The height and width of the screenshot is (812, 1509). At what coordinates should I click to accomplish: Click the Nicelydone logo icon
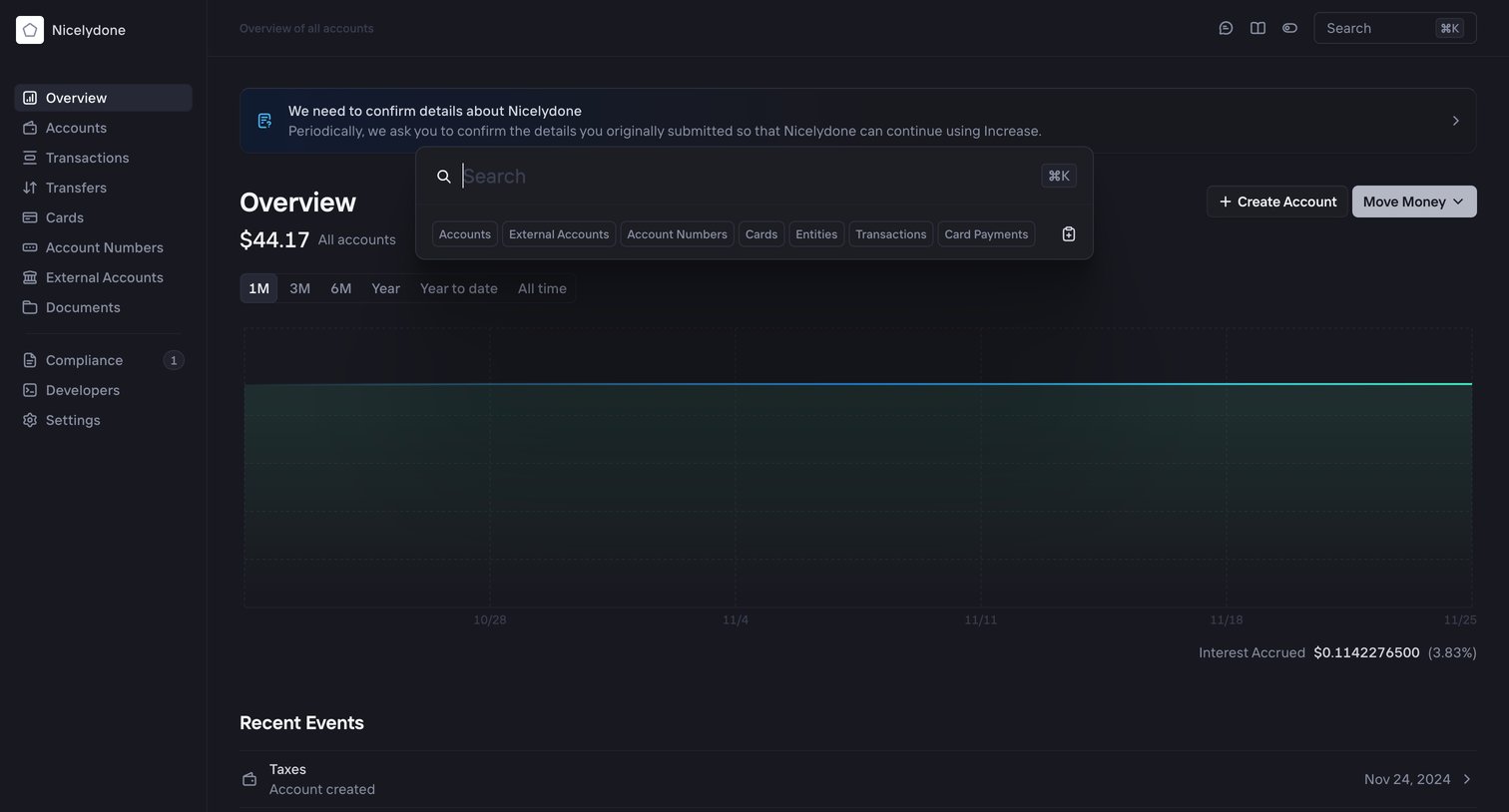click(x=30, y=30)
